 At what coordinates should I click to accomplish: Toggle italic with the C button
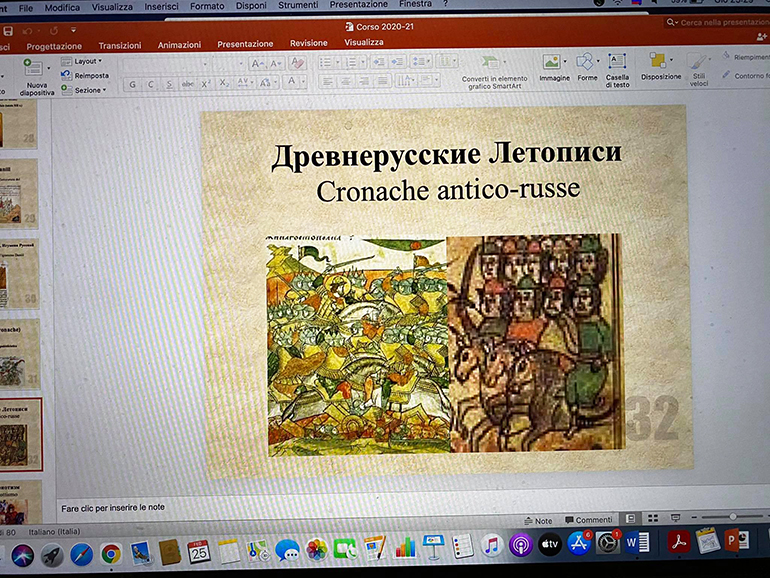(x=150, y=84)
